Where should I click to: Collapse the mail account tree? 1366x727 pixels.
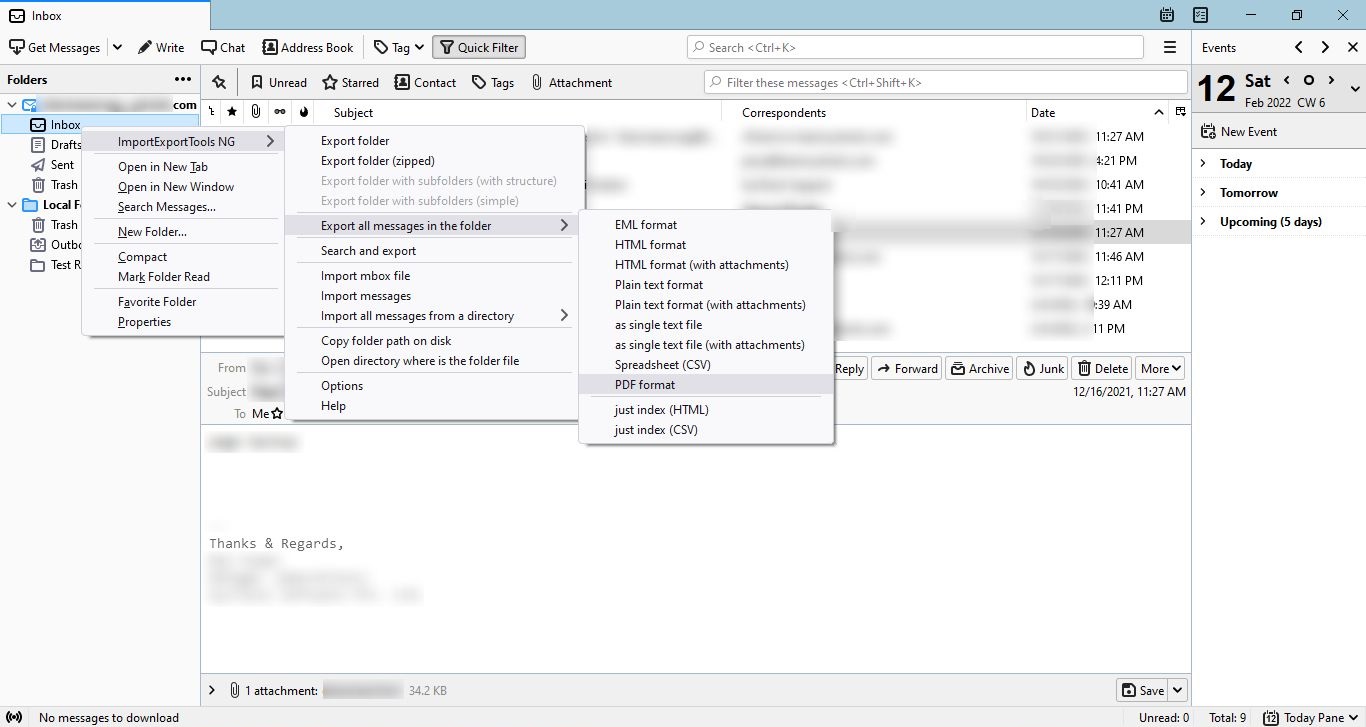[12, 104]
